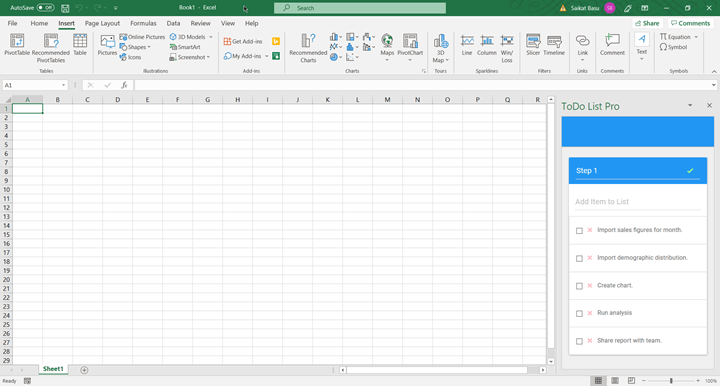720x386 pixels.
Task: Click the Save icon in title bar
Action: (x=65, y=8)
